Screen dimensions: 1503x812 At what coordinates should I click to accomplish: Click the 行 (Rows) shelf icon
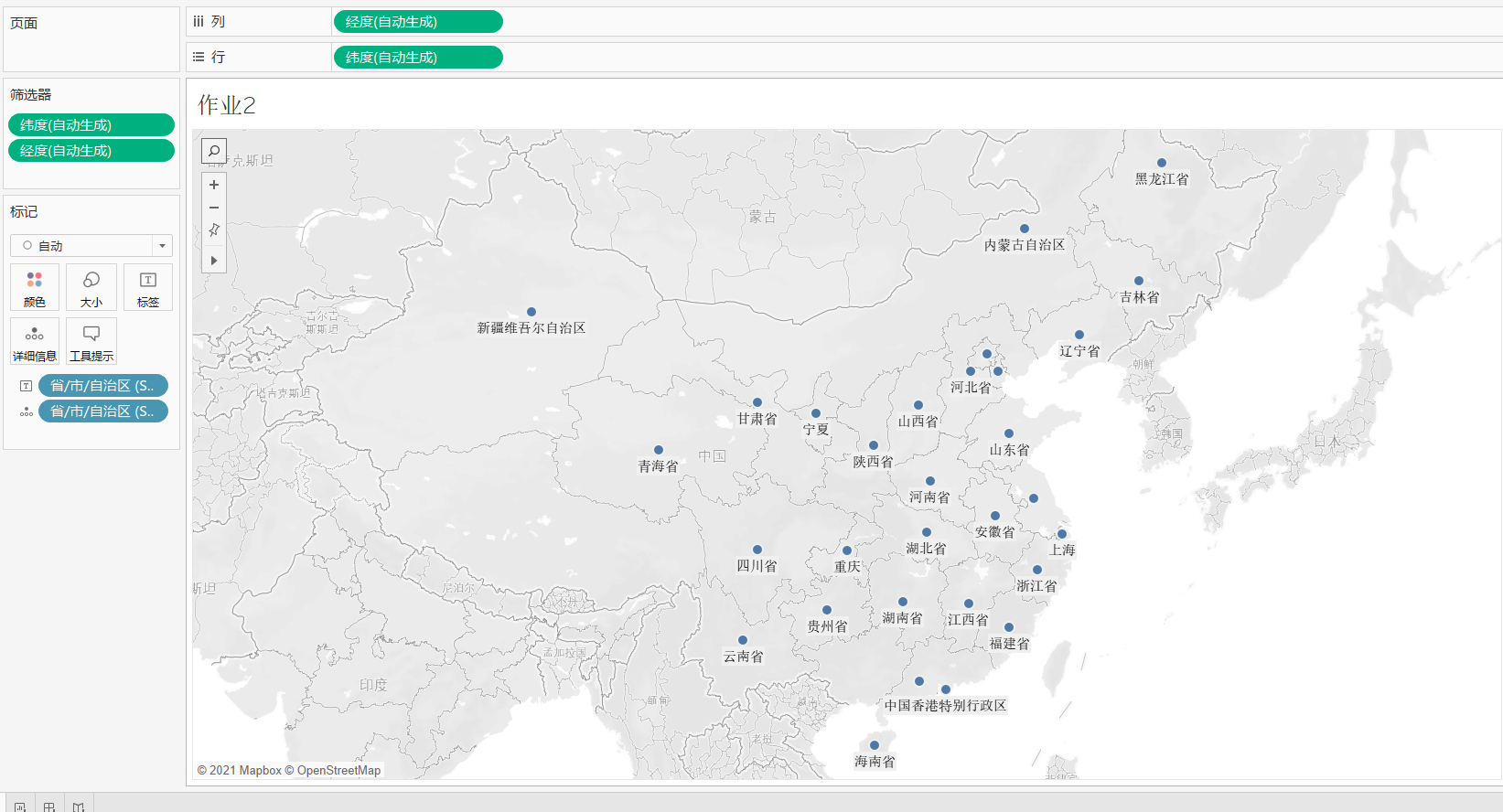tap(199, 57)
